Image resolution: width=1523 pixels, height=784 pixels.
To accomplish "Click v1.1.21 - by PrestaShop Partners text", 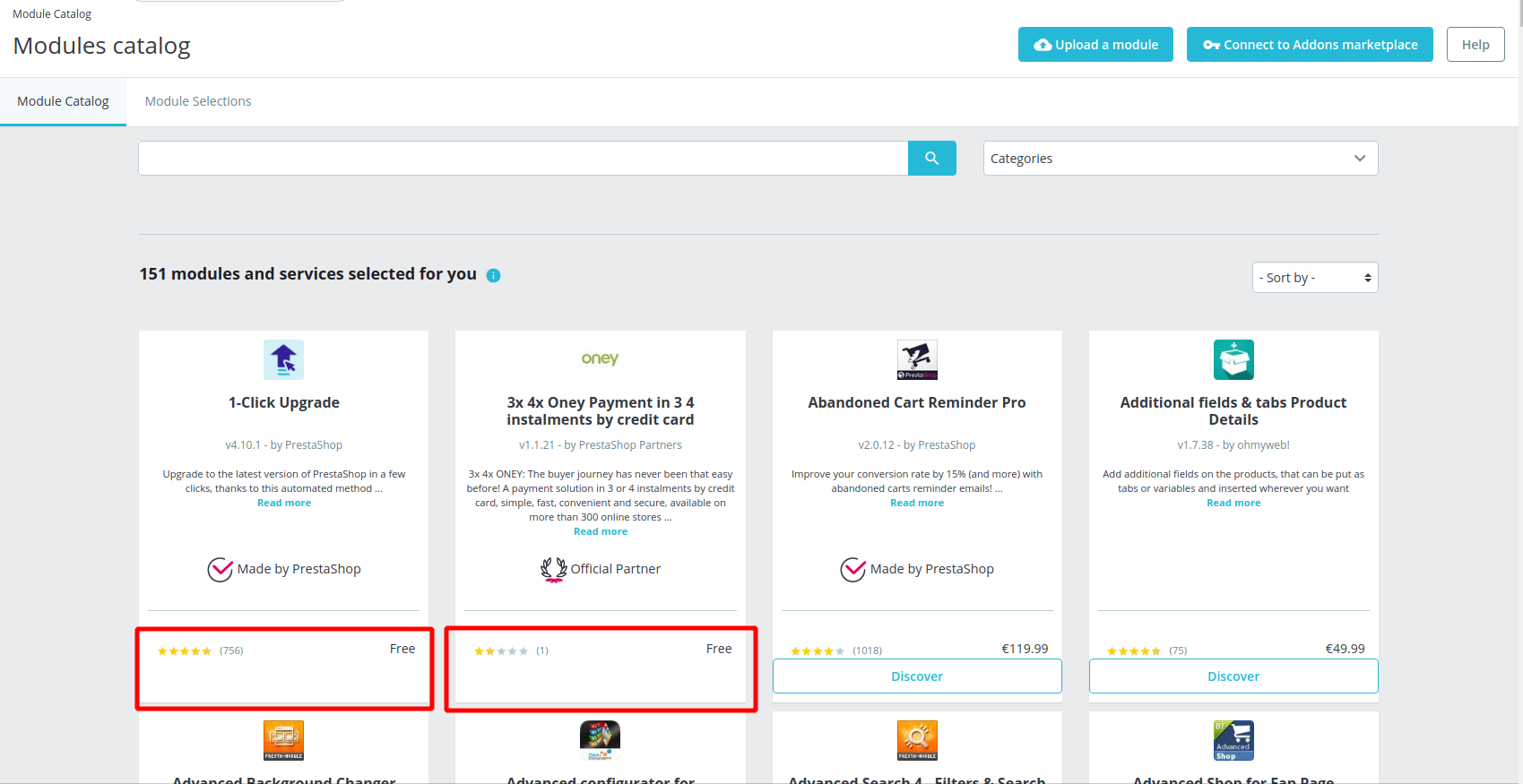I will coord(601,445).
